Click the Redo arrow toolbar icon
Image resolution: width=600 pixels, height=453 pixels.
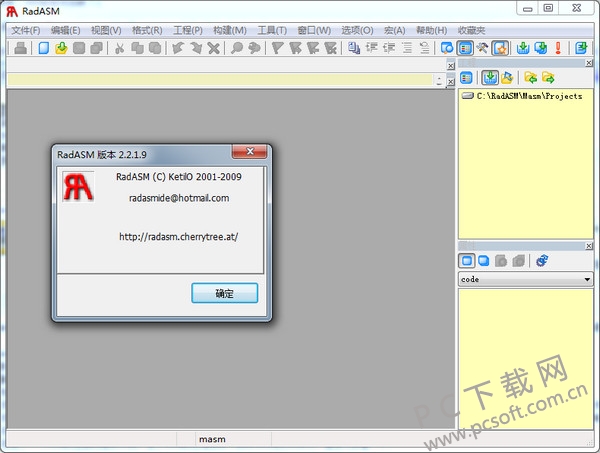coord(196,48)
